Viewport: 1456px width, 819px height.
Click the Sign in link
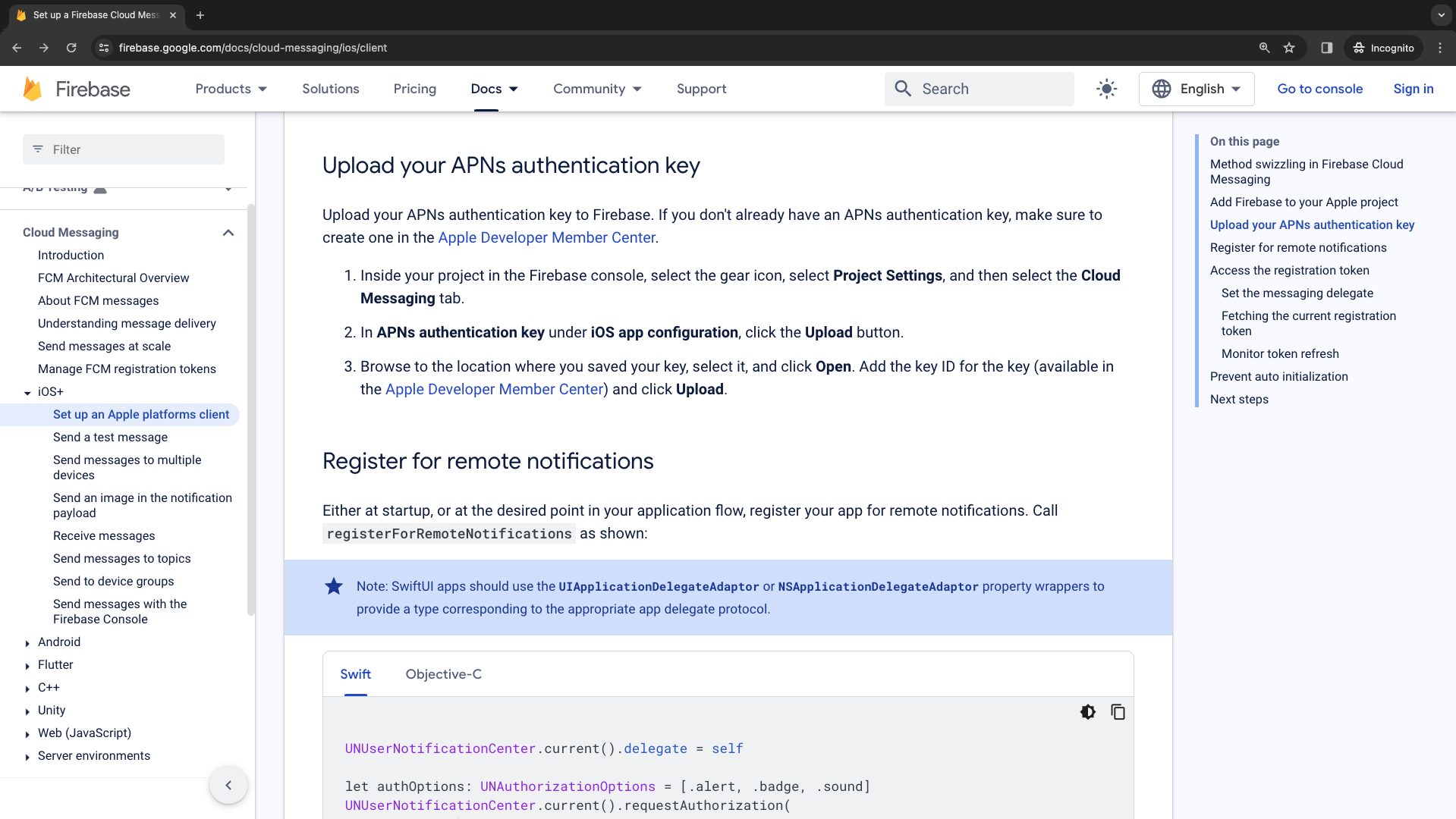point(1413,89)
